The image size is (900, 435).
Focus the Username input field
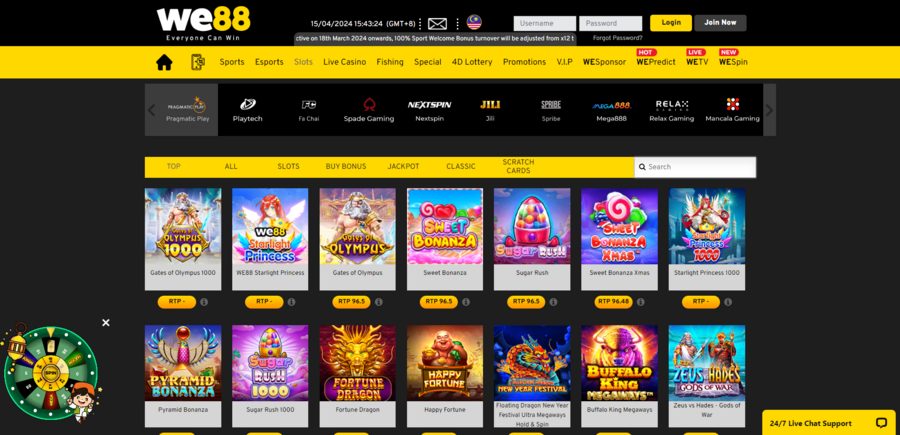tap(545, 24)
